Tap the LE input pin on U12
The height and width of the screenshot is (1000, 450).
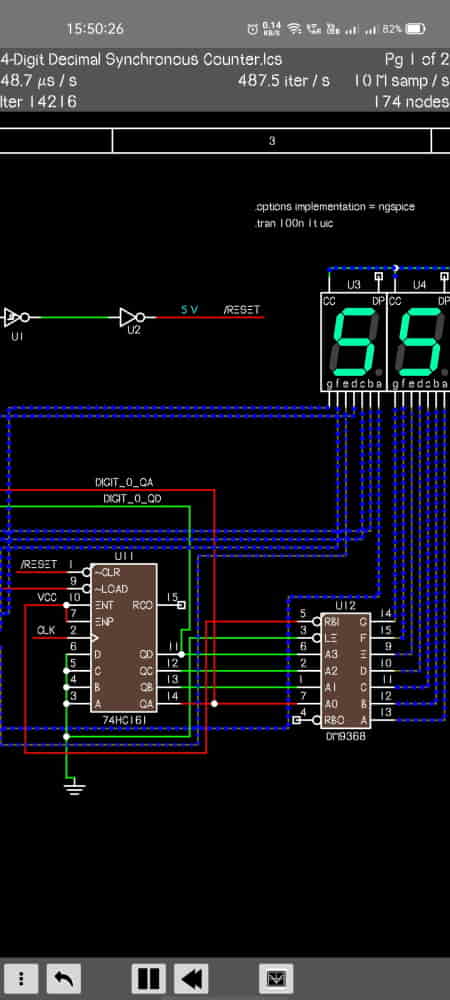[x=330, y=638]
